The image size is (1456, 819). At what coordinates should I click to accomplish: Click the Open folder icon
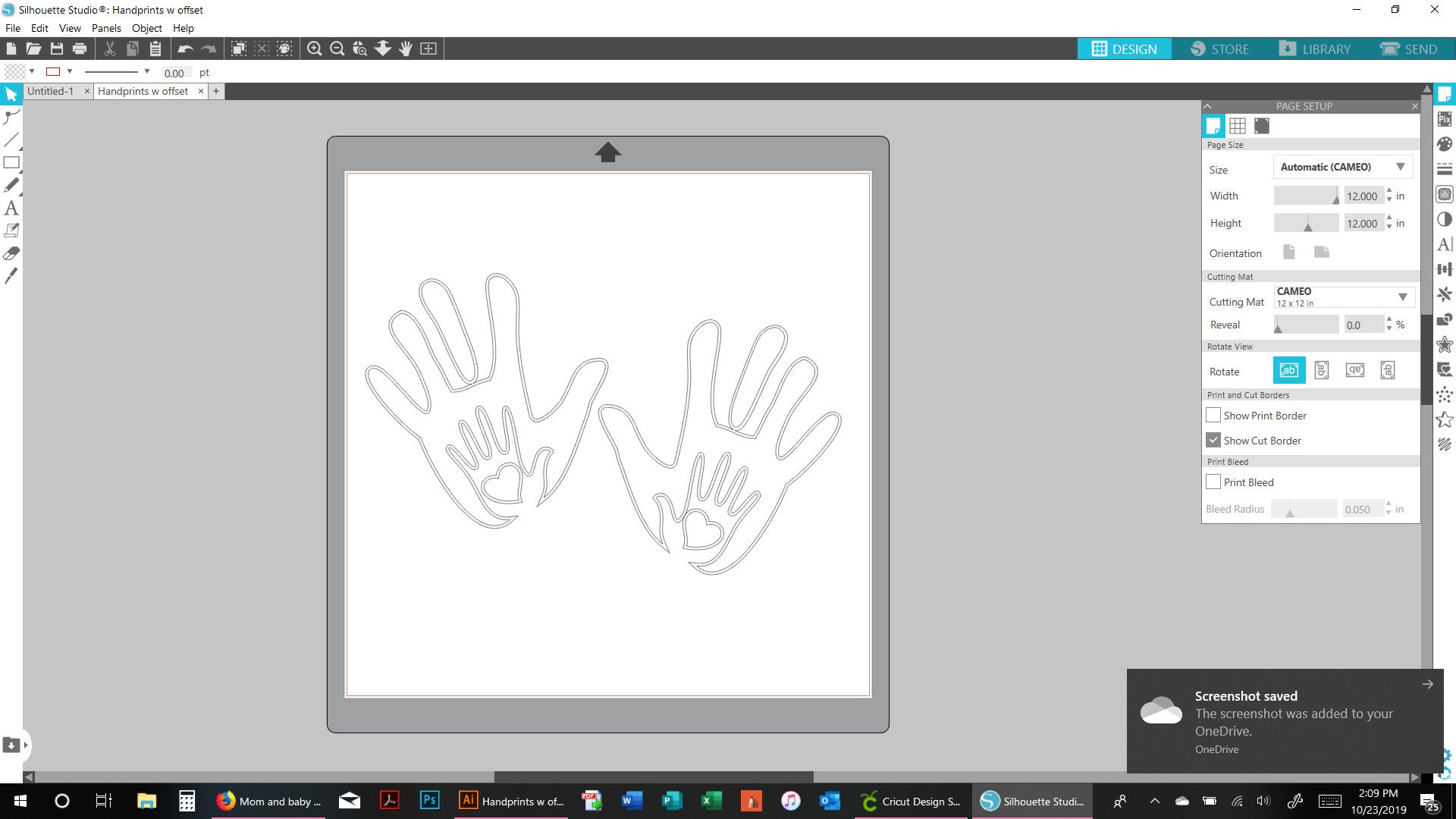[x=33, y=49]
